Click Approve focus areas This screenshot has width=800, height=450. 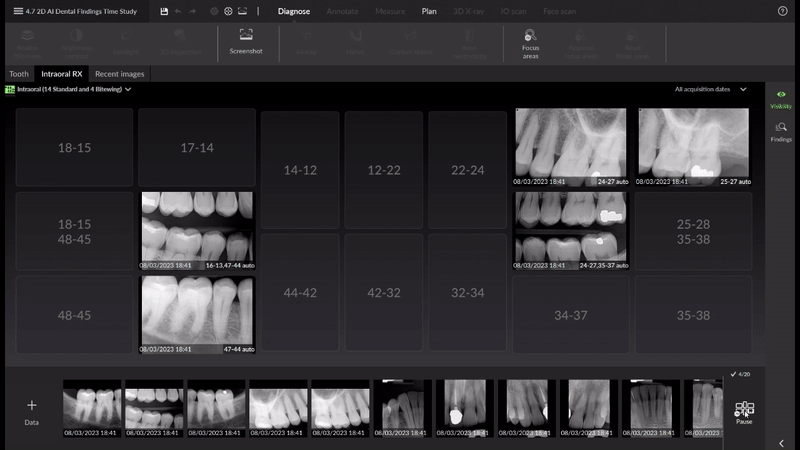click(x=581, y=44)
